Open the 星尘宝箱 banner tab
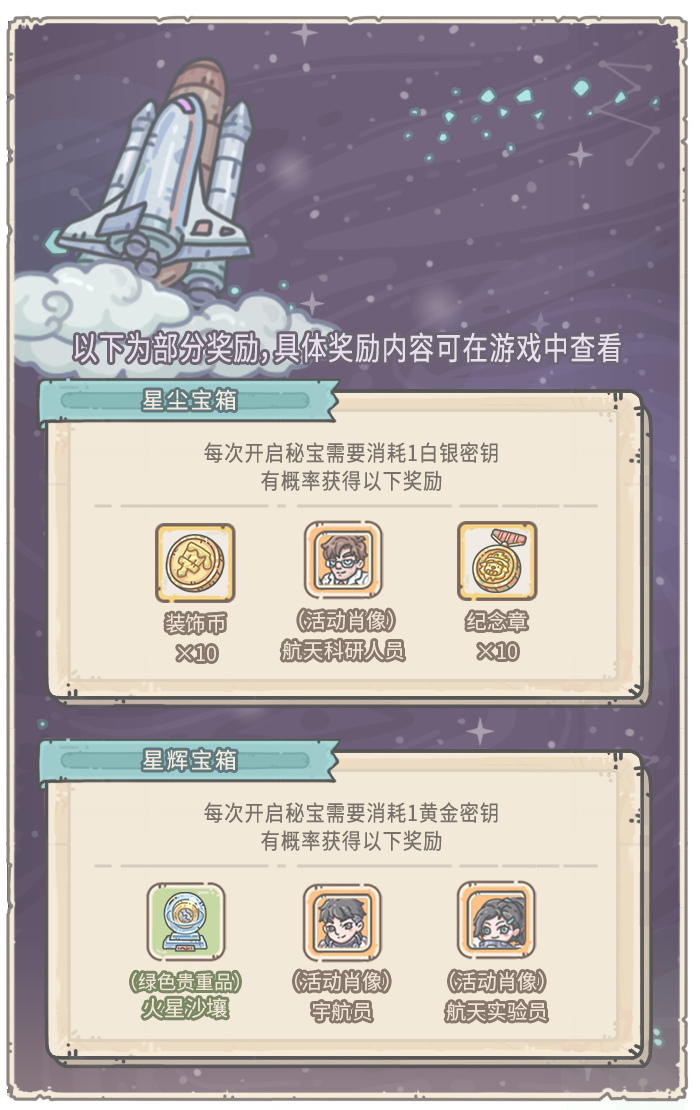This screenshot has width=700, height=1110. 188,401
